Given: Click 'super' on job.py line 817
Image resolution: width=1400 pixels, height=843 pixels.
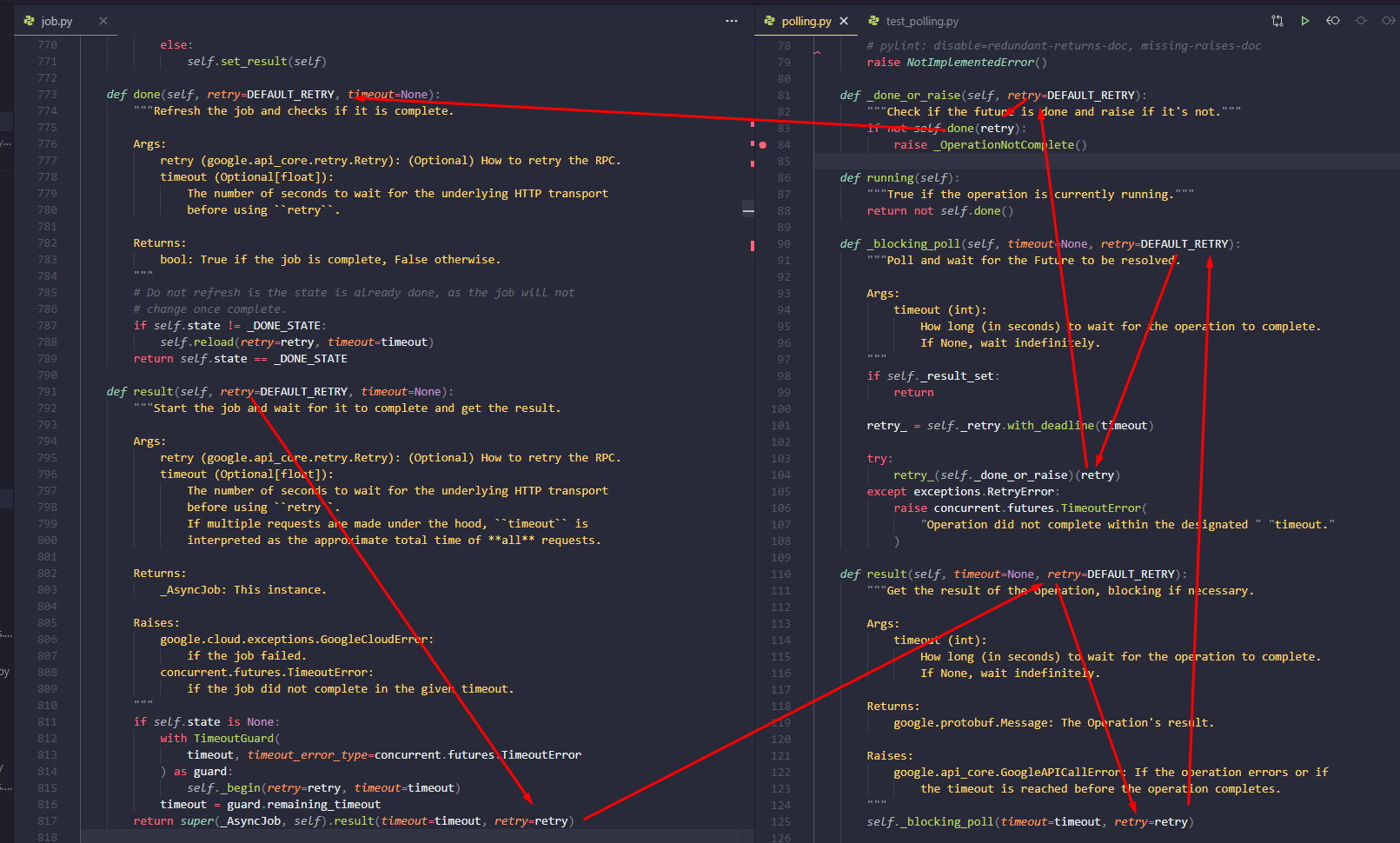Looking at the screenshot, I should pos(197,821).
